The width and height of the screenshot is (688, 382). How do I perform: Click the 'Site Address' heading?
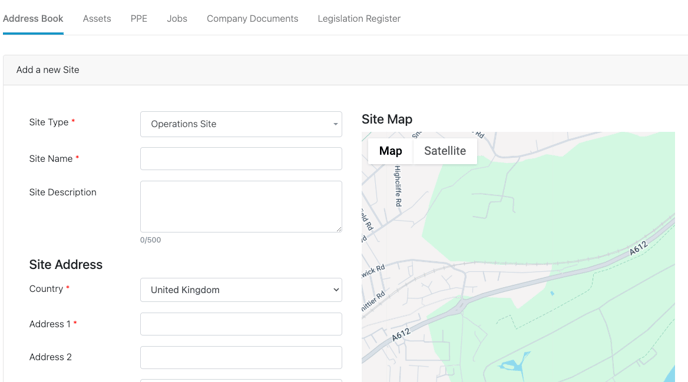(66, 264)
